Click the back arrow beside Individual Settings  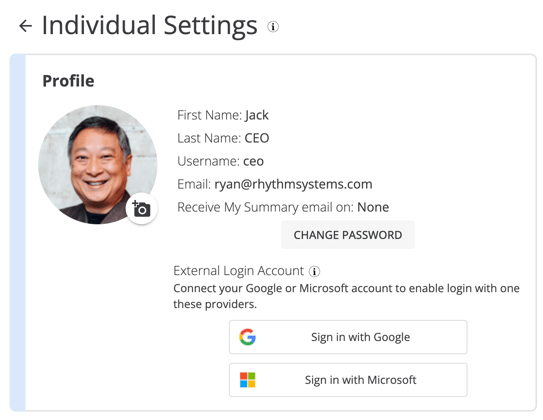(26, 26)
